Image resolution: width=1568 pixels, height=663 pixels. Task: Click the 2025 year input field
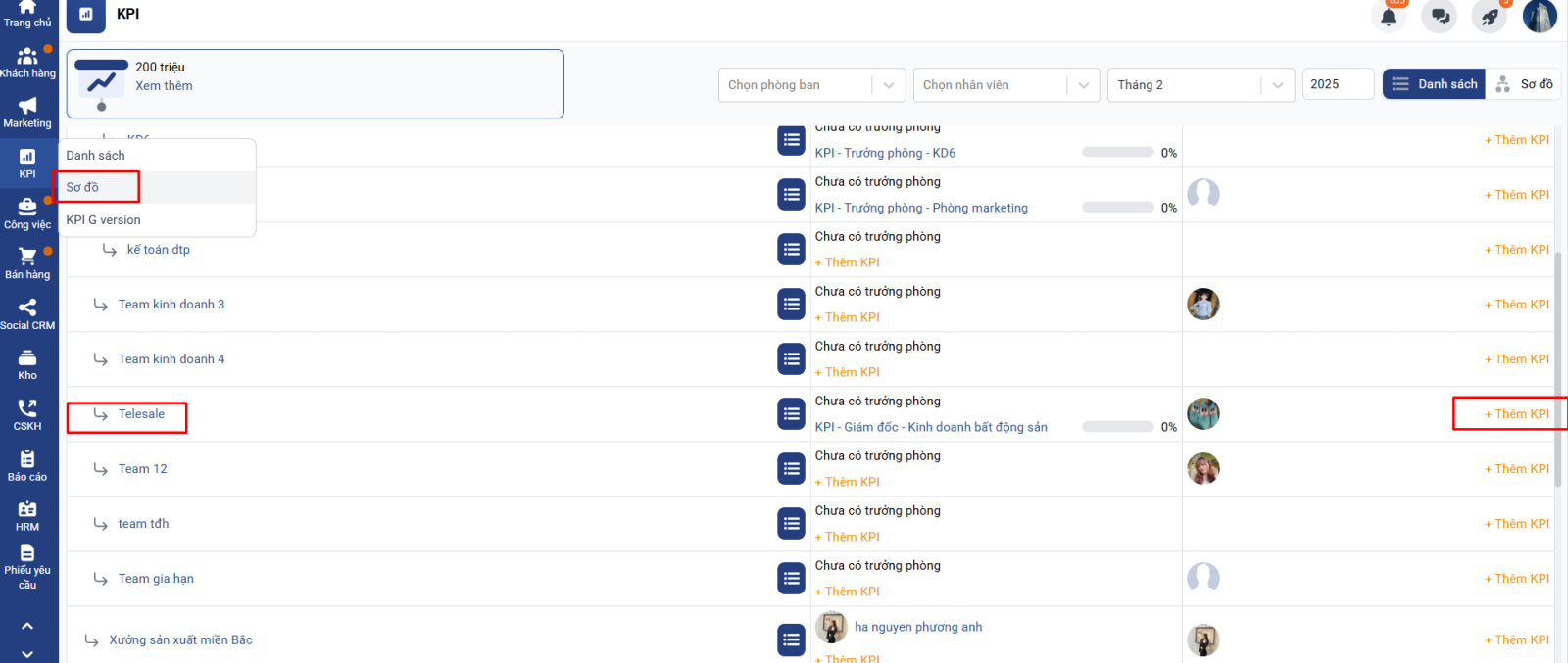(1337, 84)
